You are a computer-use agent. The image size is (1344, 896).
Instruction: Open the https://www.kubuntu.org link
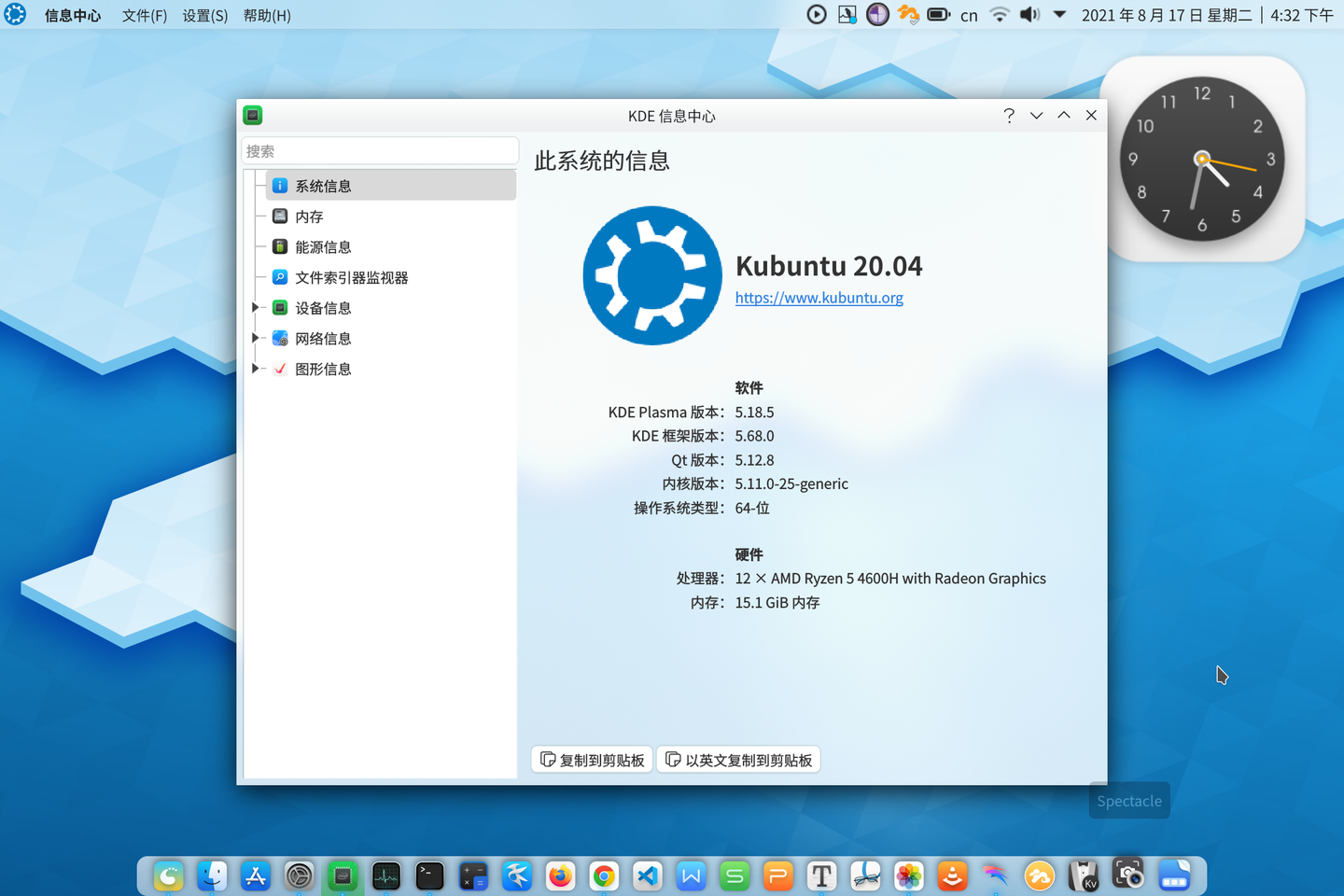(819, 298)
